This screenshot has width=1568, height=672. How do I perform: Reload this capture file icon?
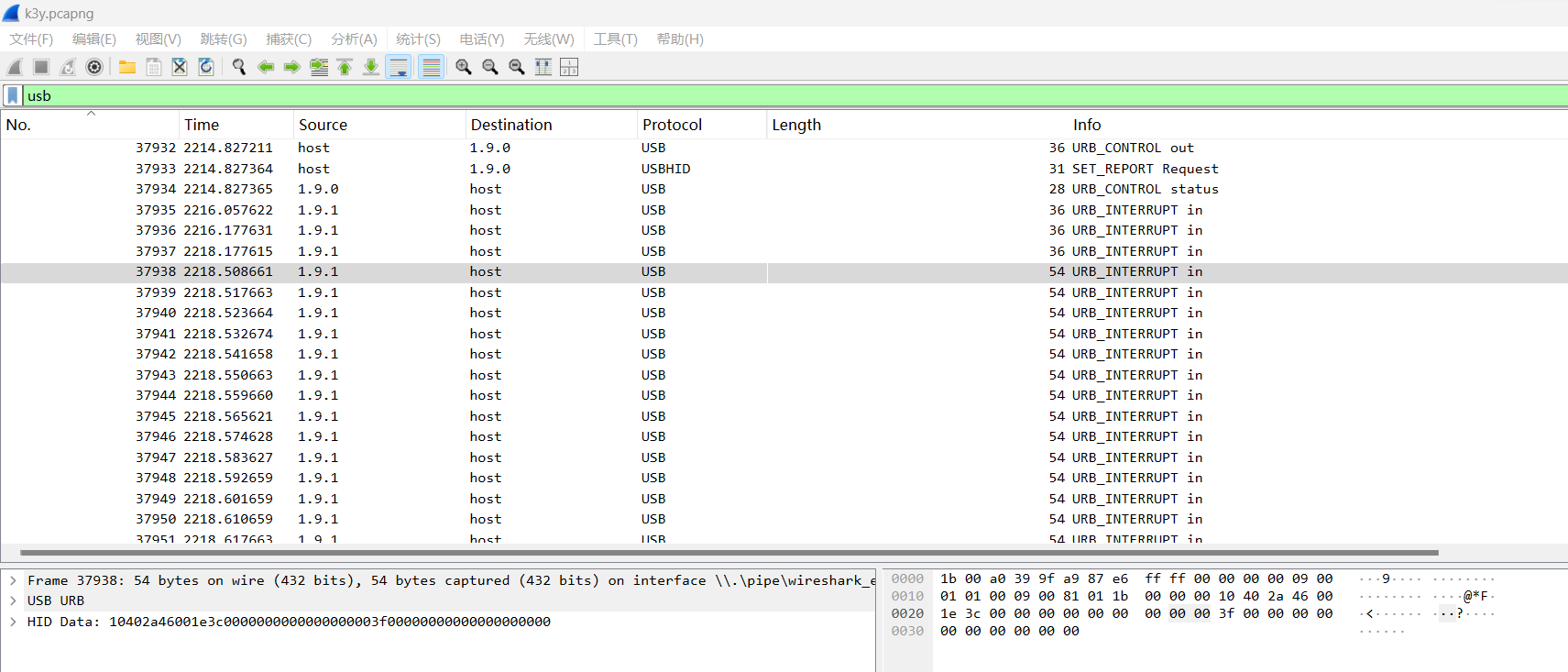click(x=206, y=67)
